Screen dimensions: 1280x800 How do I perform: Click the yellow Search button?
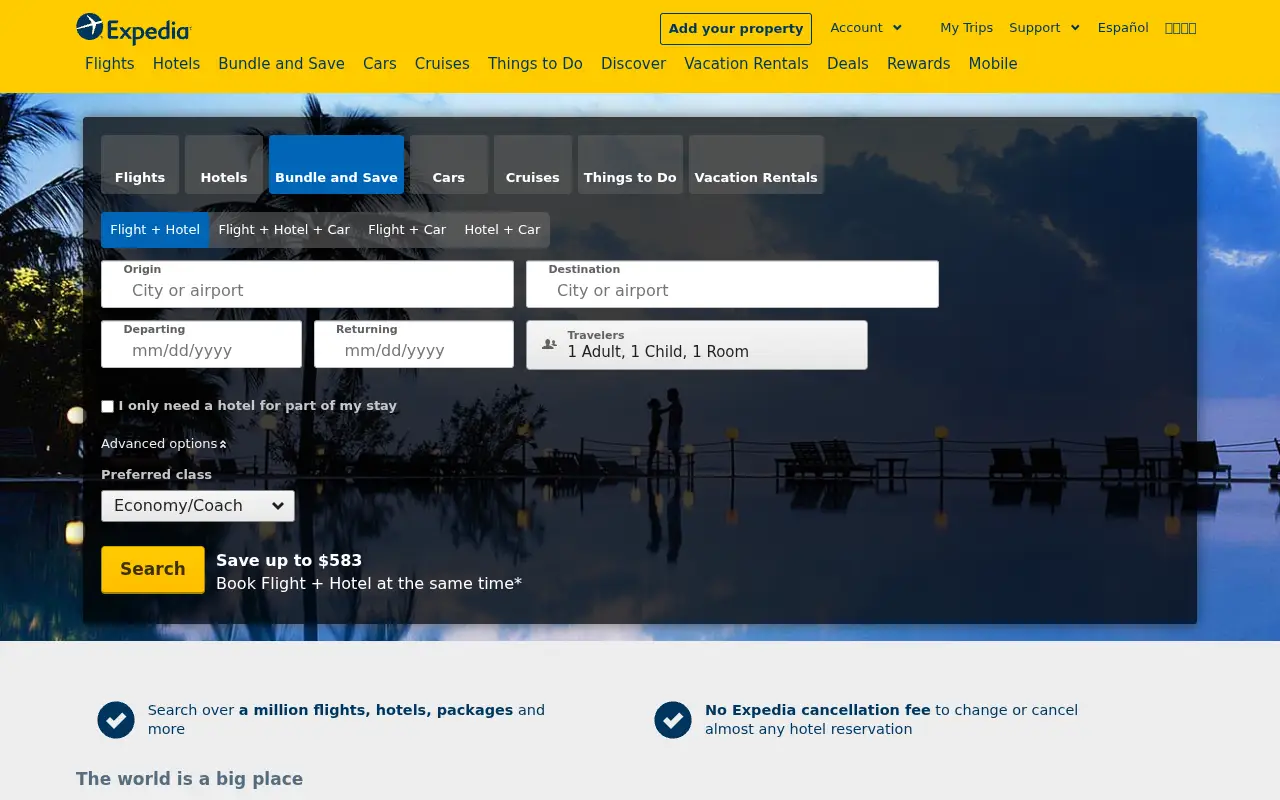click(x=153, y=569)
